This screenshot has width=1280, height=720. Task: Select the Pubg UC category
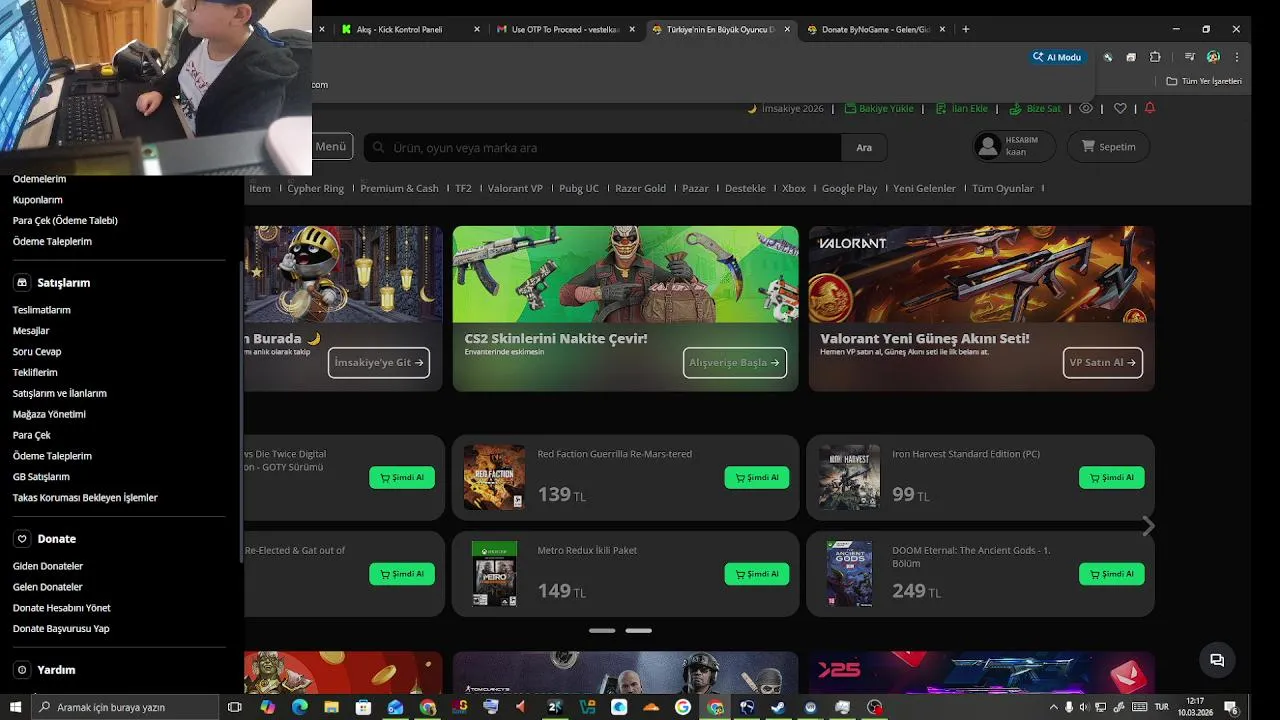point(579,188)
